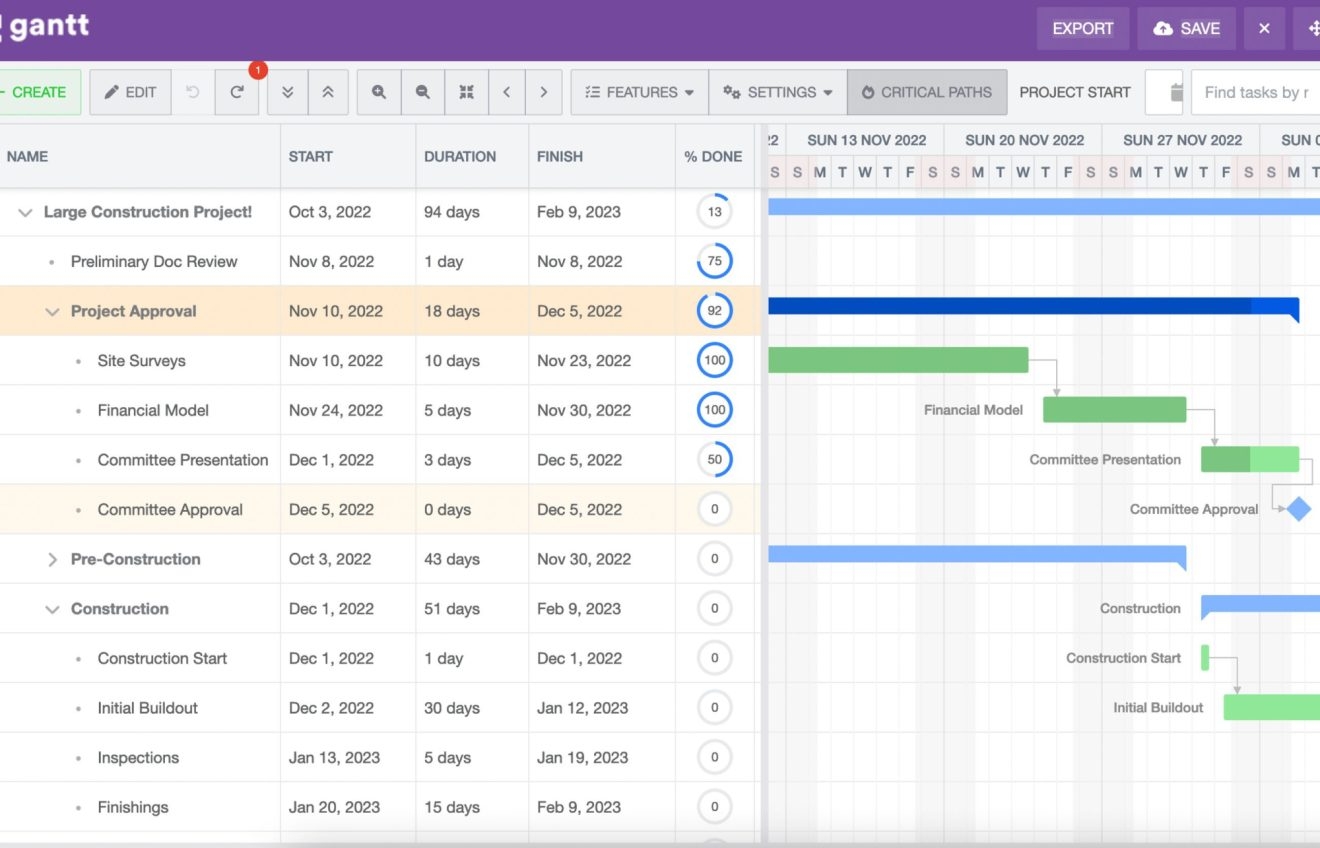Toggle the expand-all double chevron up
This screenshot has height=848, width=1320.
[328, 92]
